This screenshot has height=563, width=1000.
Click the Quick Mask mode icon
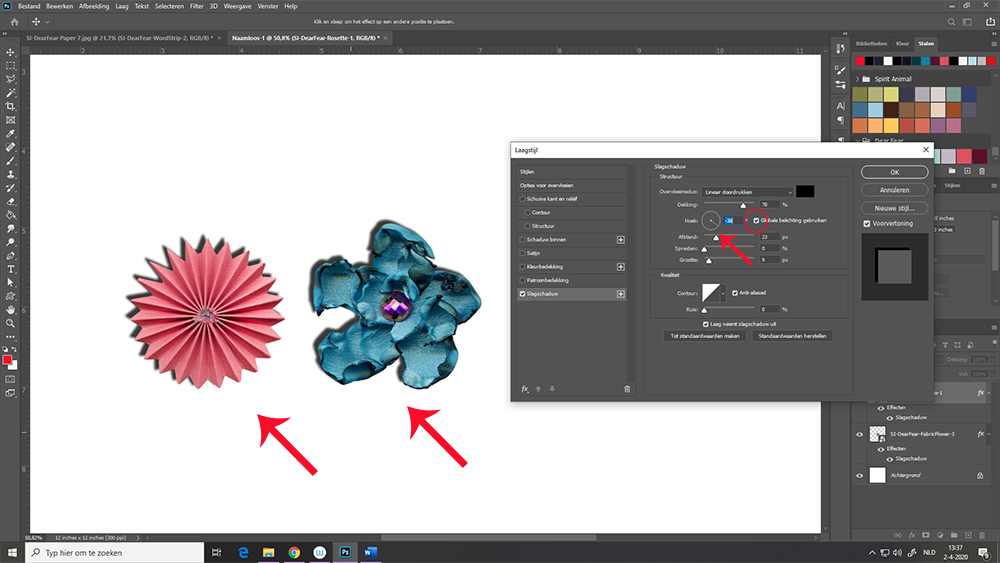tap(10, 379)
